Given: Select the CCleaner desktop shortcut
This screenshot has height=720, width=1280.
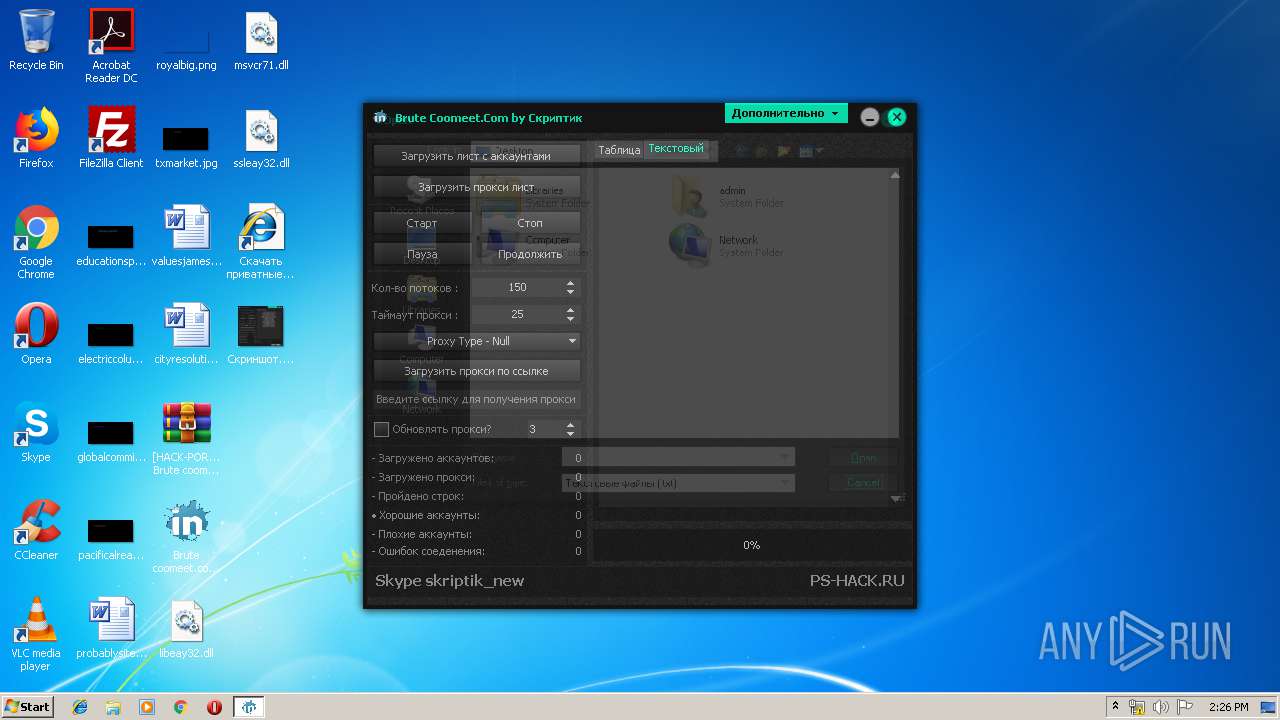Looking at the screenshot, I should click(x=36, y=530).
